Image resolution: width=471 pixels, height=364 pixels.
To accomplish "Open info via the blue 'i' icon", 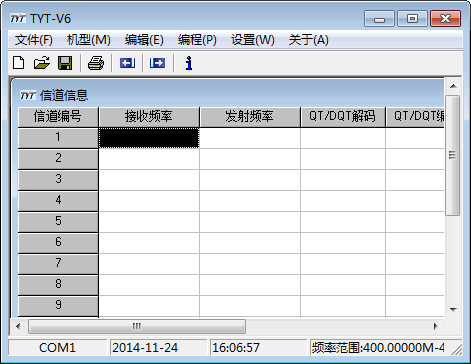I will pos(189,63).
